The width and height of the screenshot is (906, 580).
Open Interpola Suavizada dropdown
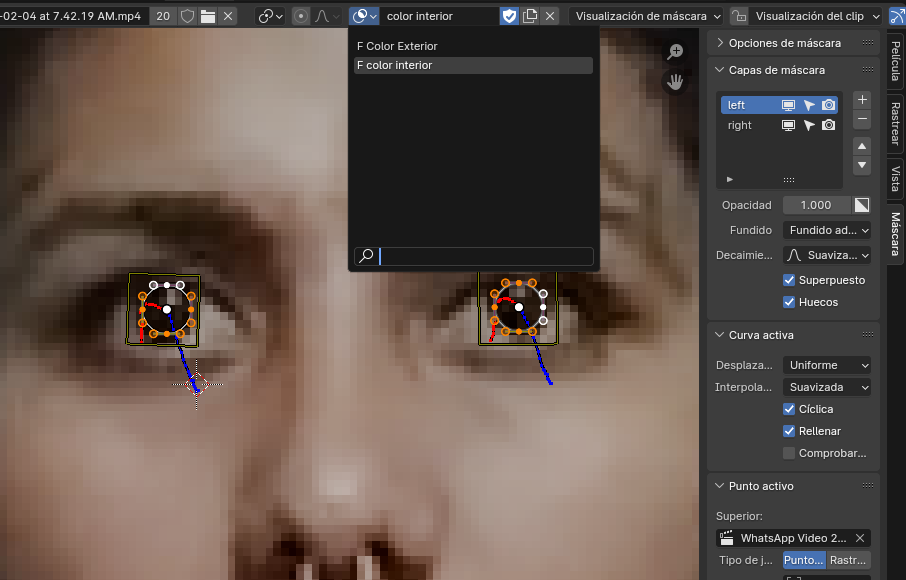827,387
